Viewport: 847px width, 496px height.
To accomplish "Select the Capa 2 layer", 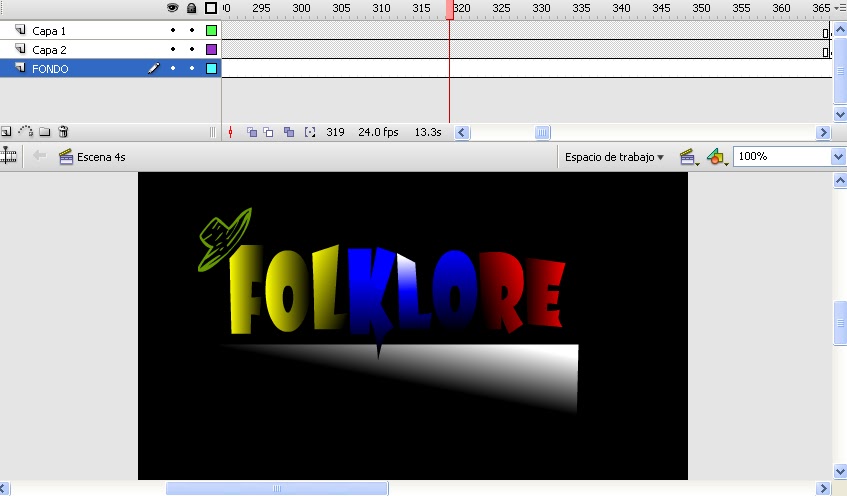I will click(x=49, y=50).
